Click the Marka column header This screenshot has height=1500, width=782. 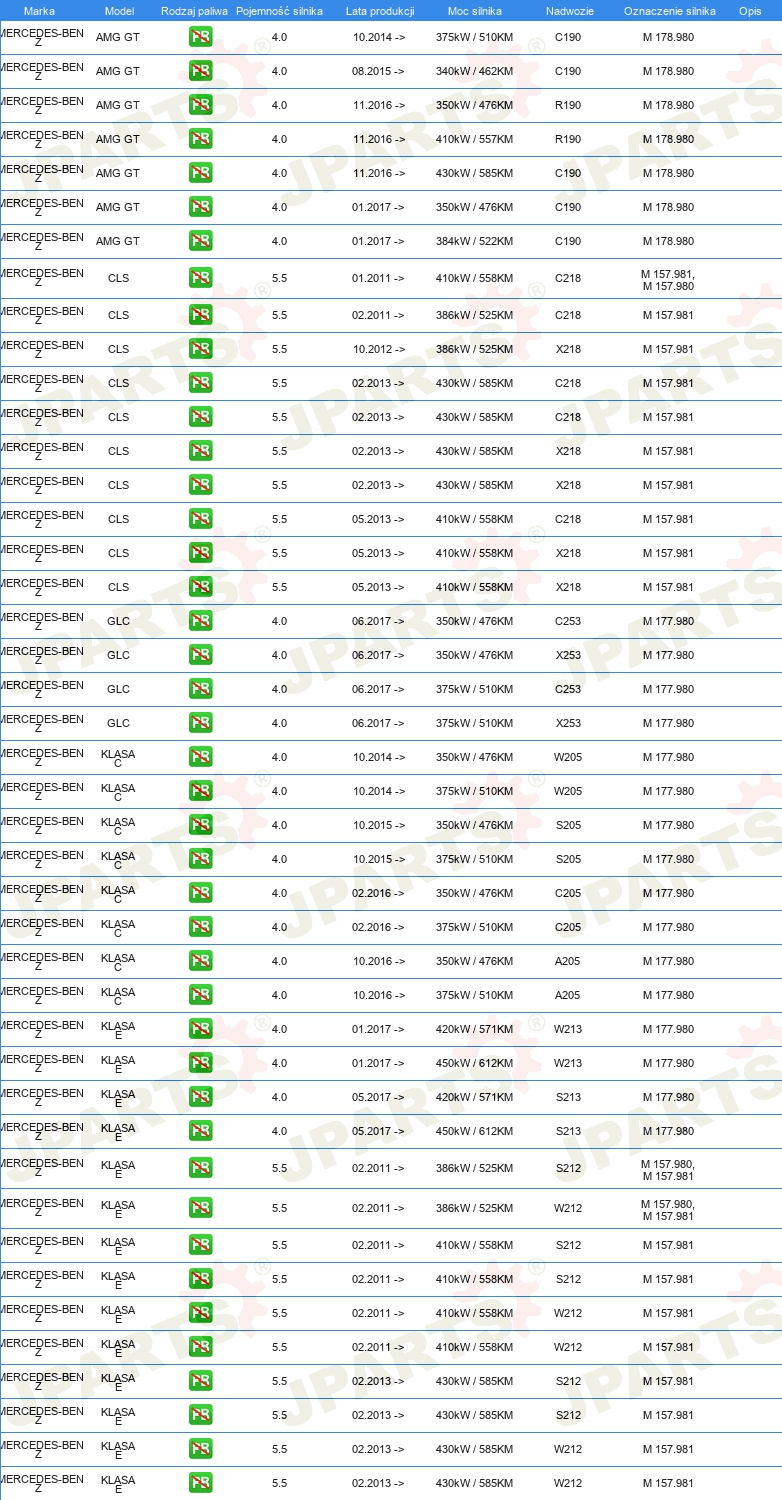coord(39,11)
